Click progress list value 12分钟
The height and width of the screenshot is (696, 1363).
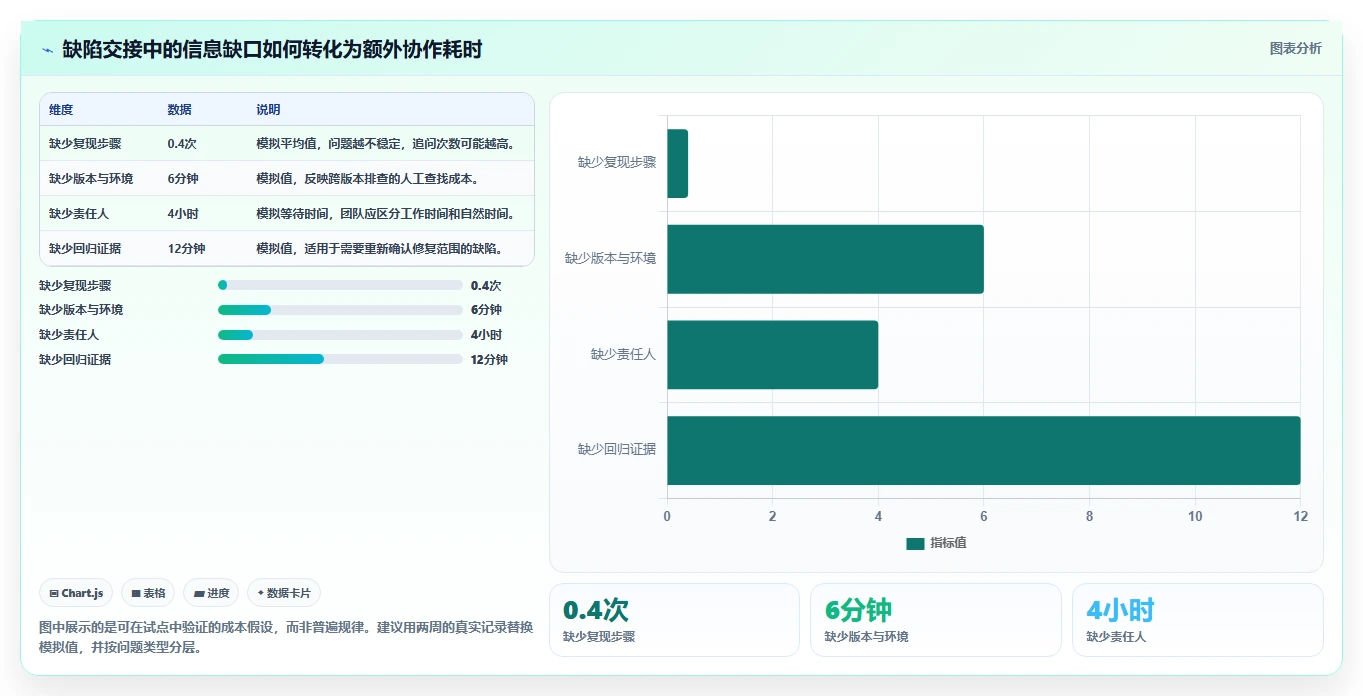(x=489, y=360)
